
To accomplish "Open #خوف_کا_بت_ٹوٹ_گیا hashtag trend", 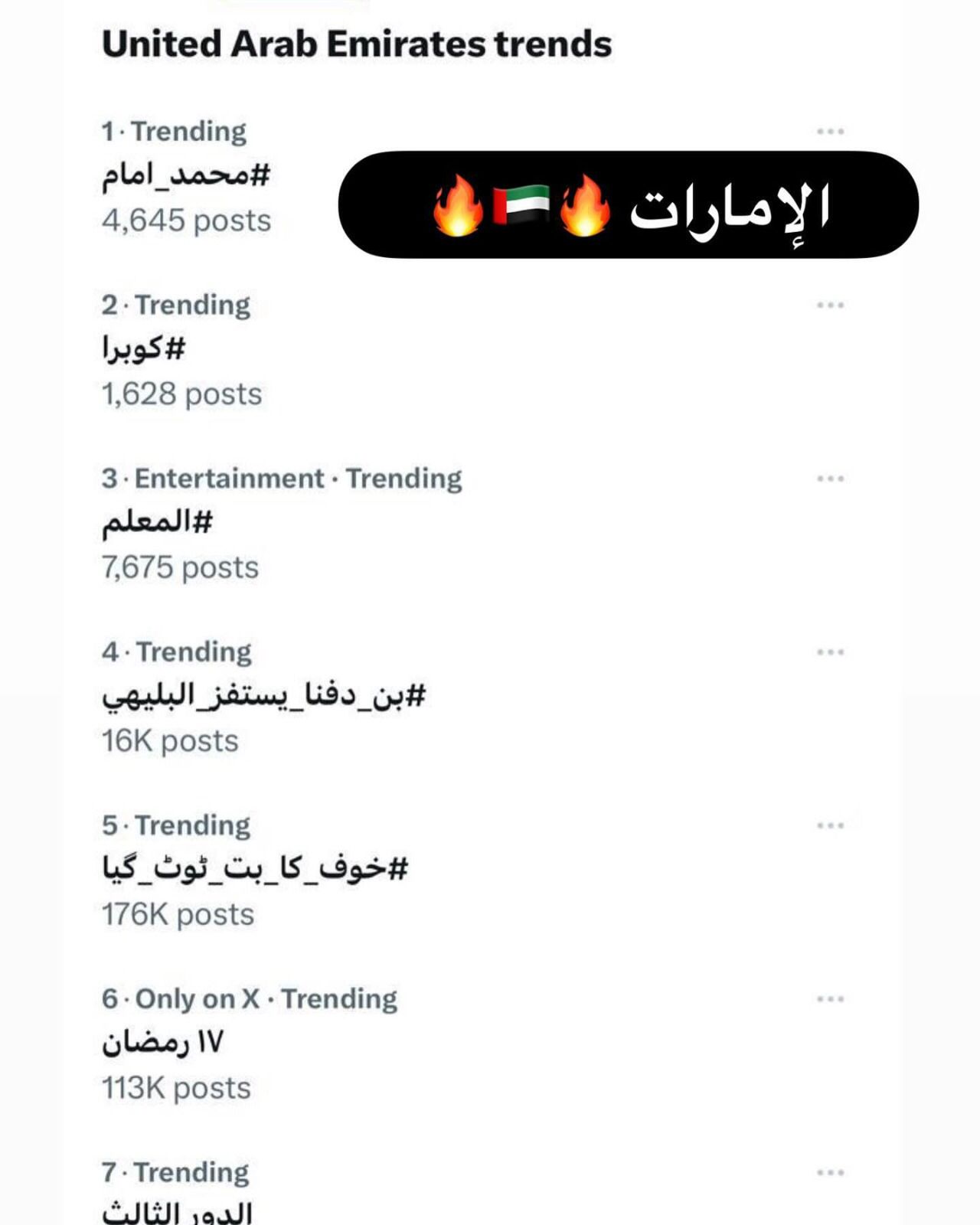I will tap(255, 870).
